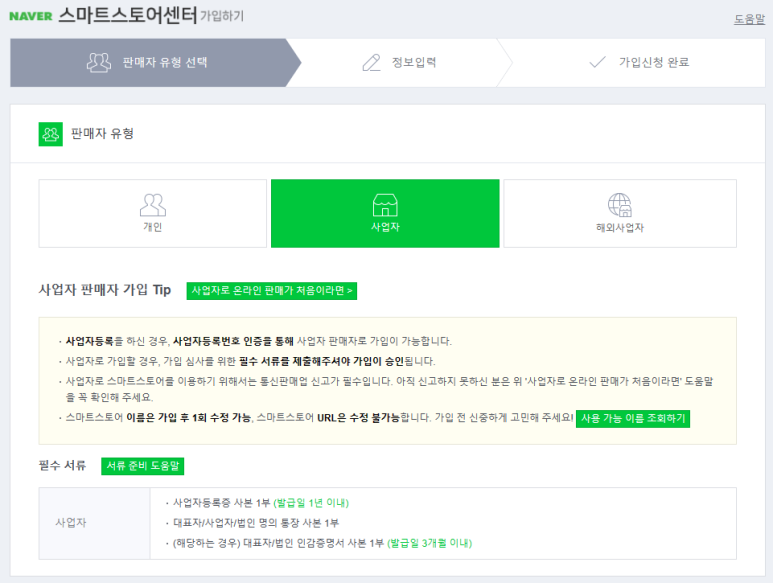Click the people icon in 판매자 유형 선택 step
The height and width of the screenshot is (583, 773).
(99, 63)
